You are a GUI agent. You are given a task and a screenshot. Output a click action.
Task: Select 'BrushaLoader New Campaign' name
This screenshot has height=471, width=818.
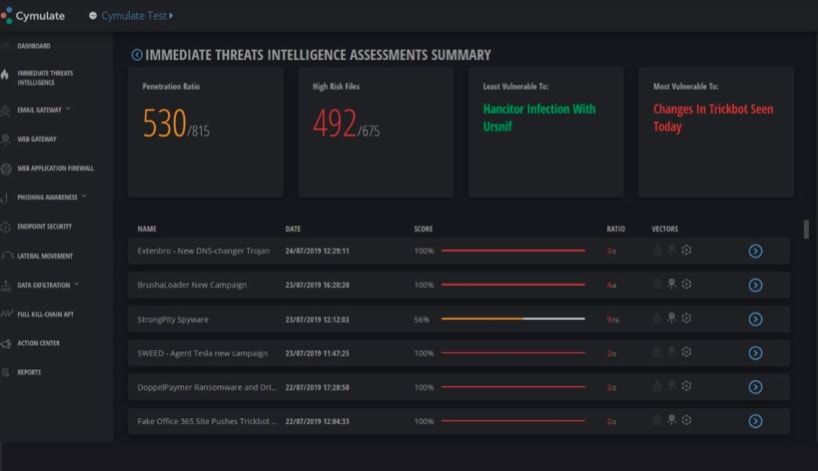(x=192, y=285)
